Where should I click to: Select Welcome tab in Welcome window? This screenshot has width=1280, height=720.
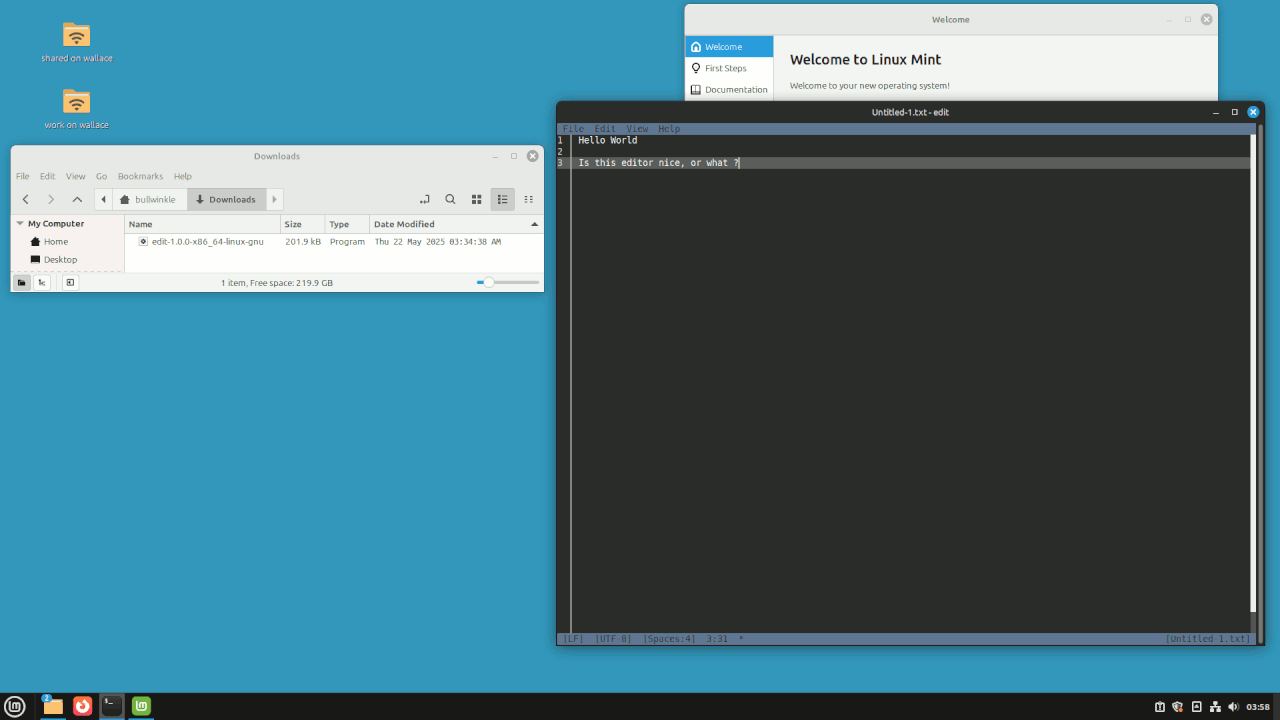[x=729, y=47]
